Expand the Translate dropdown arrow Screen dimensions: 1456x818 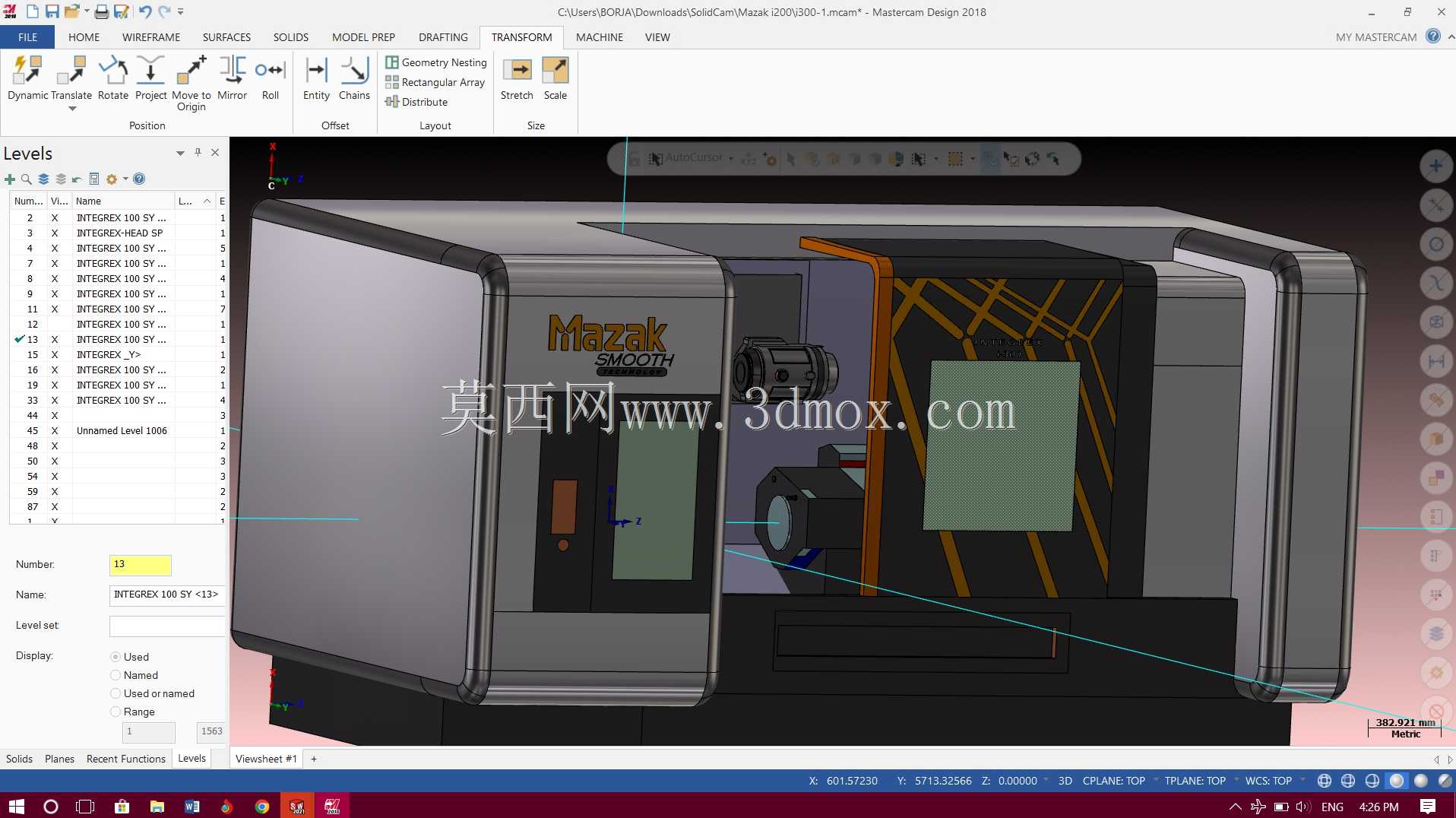click(72, 109)
